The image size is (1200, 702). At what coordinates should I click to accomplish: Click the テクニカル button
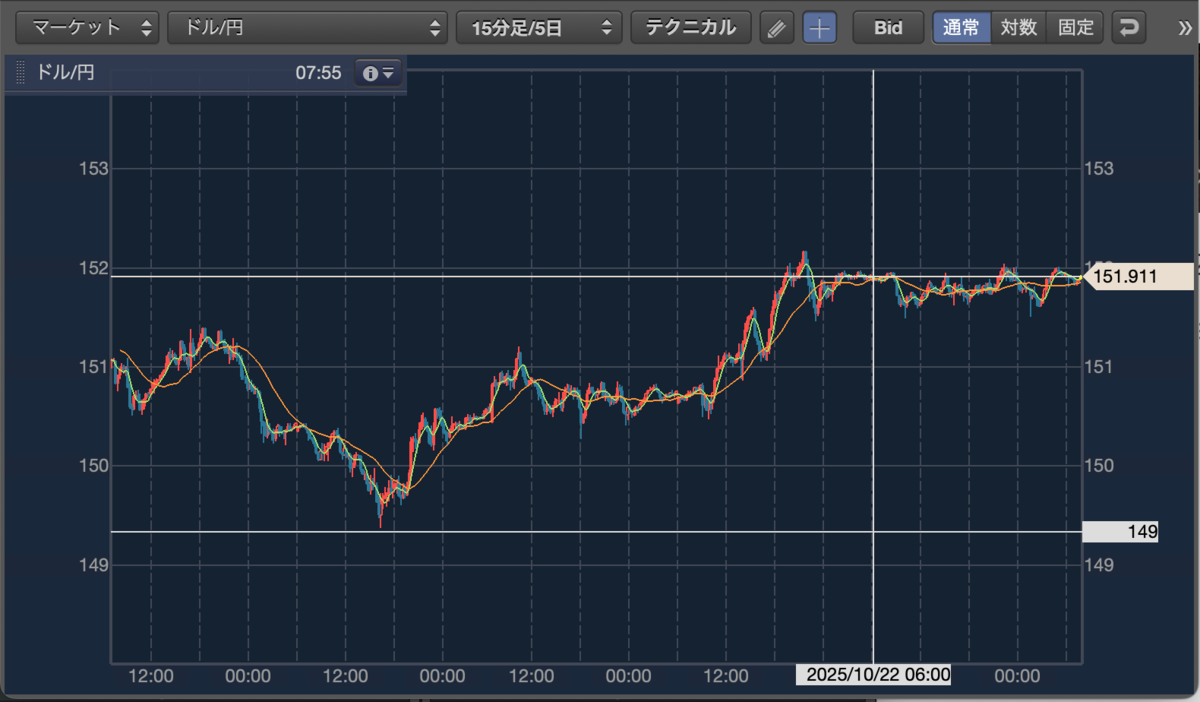691,28
